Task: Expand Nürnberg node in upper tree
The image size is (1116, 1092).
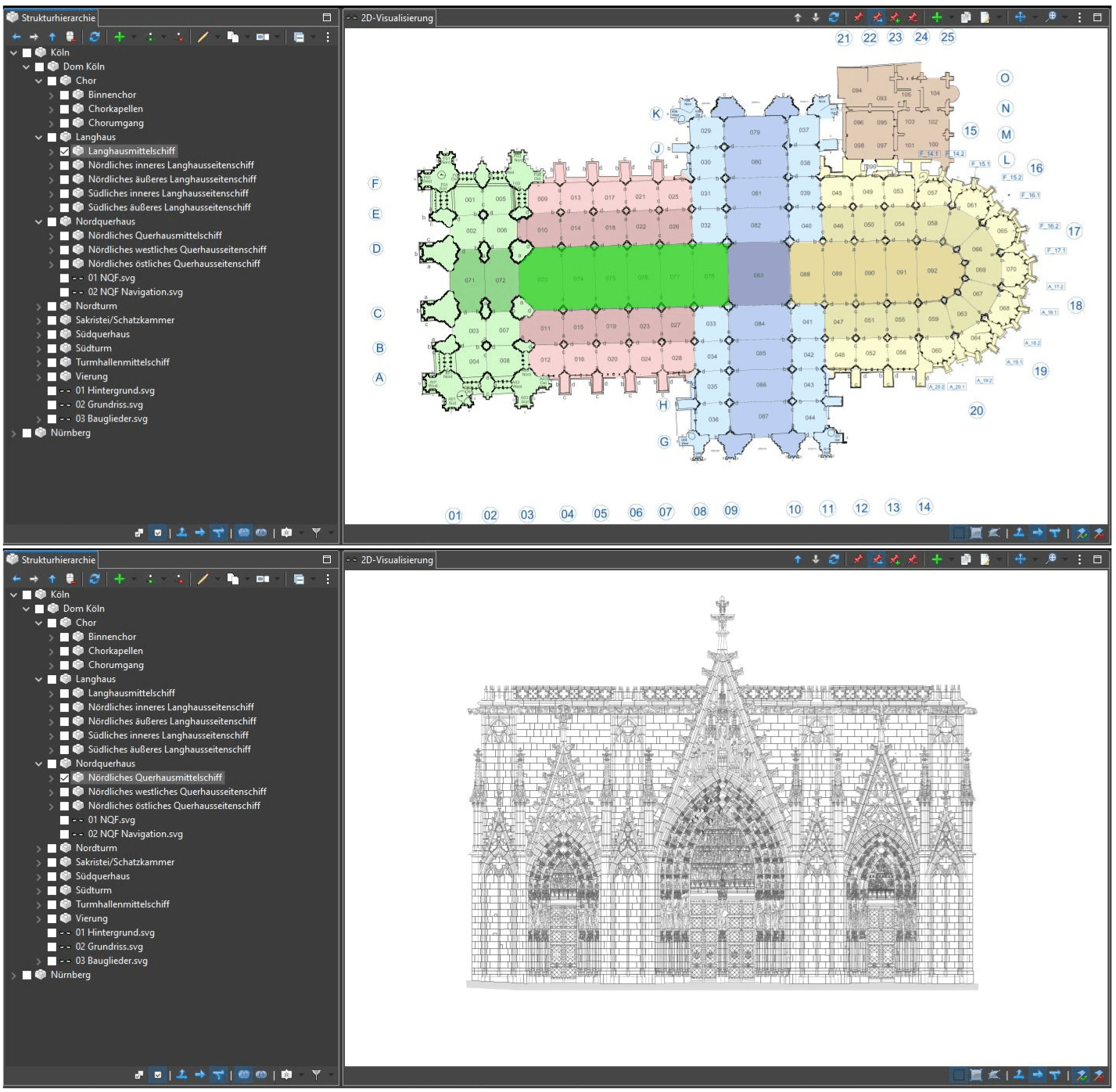Action: click(14, 433)
